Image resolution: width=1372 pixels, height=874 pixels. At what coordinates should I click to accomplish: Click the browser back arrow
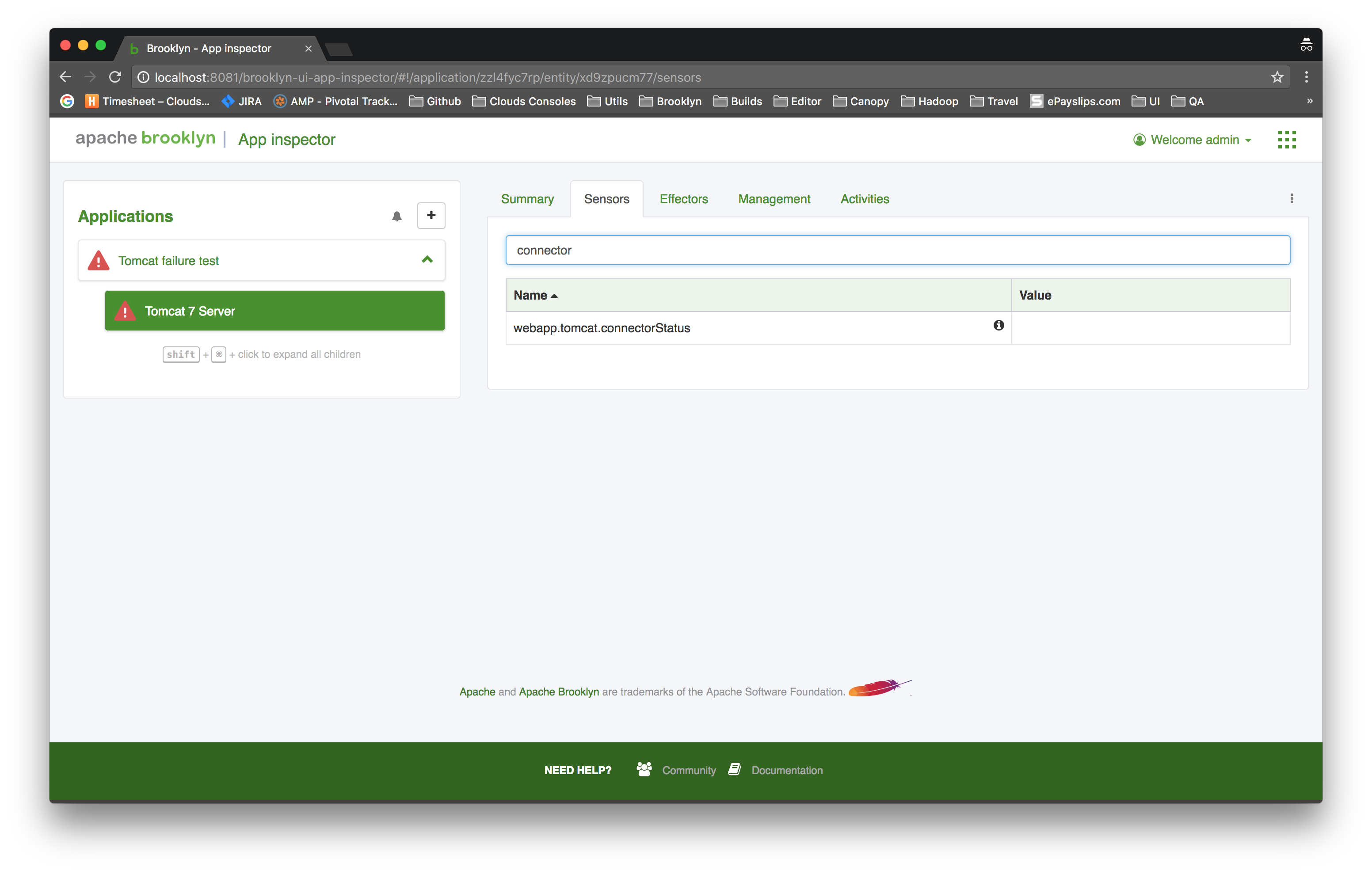point(65,77)
